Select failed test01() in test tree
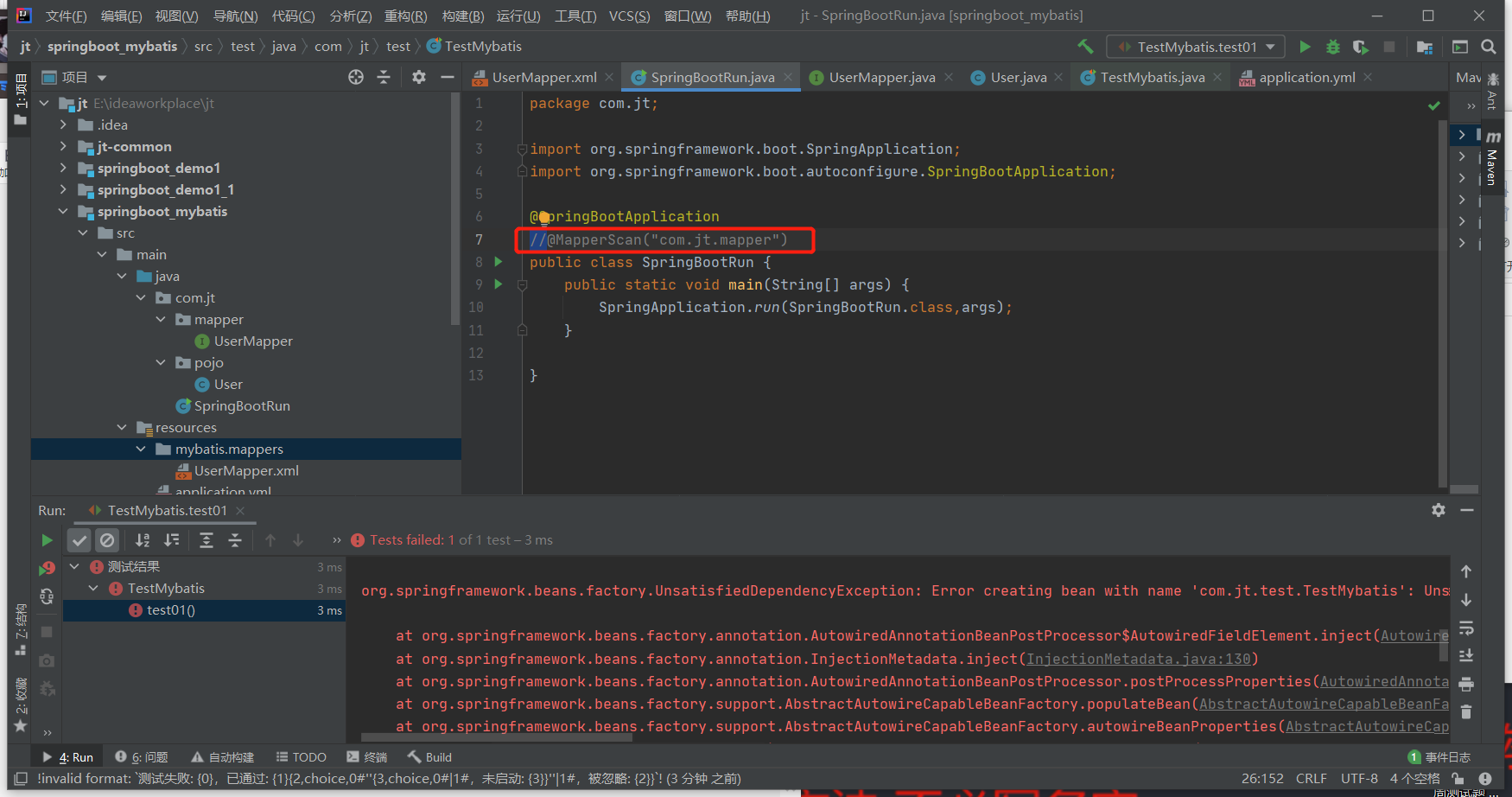The height and width of the screenshot is (797, 1512). [171, 610]
